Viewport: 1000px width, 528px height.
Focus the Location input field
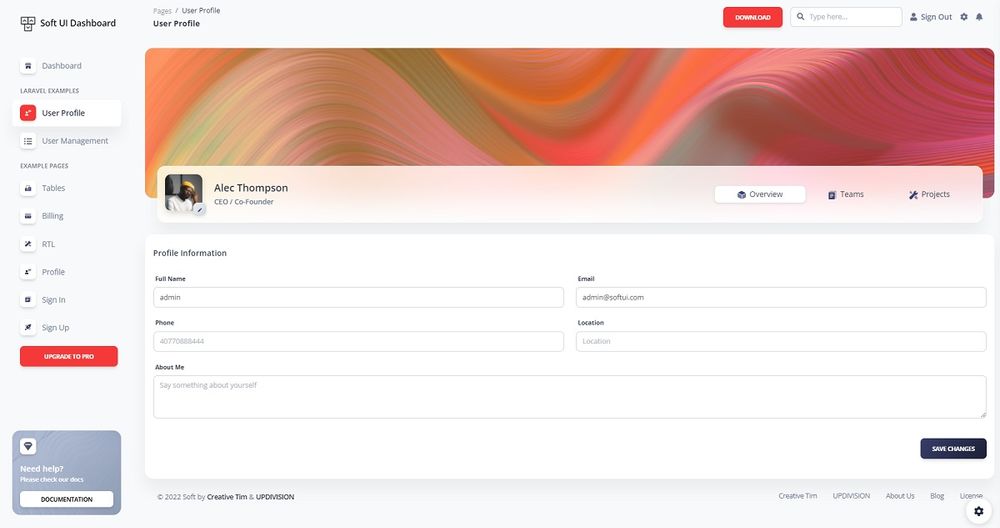click(781, 341)
